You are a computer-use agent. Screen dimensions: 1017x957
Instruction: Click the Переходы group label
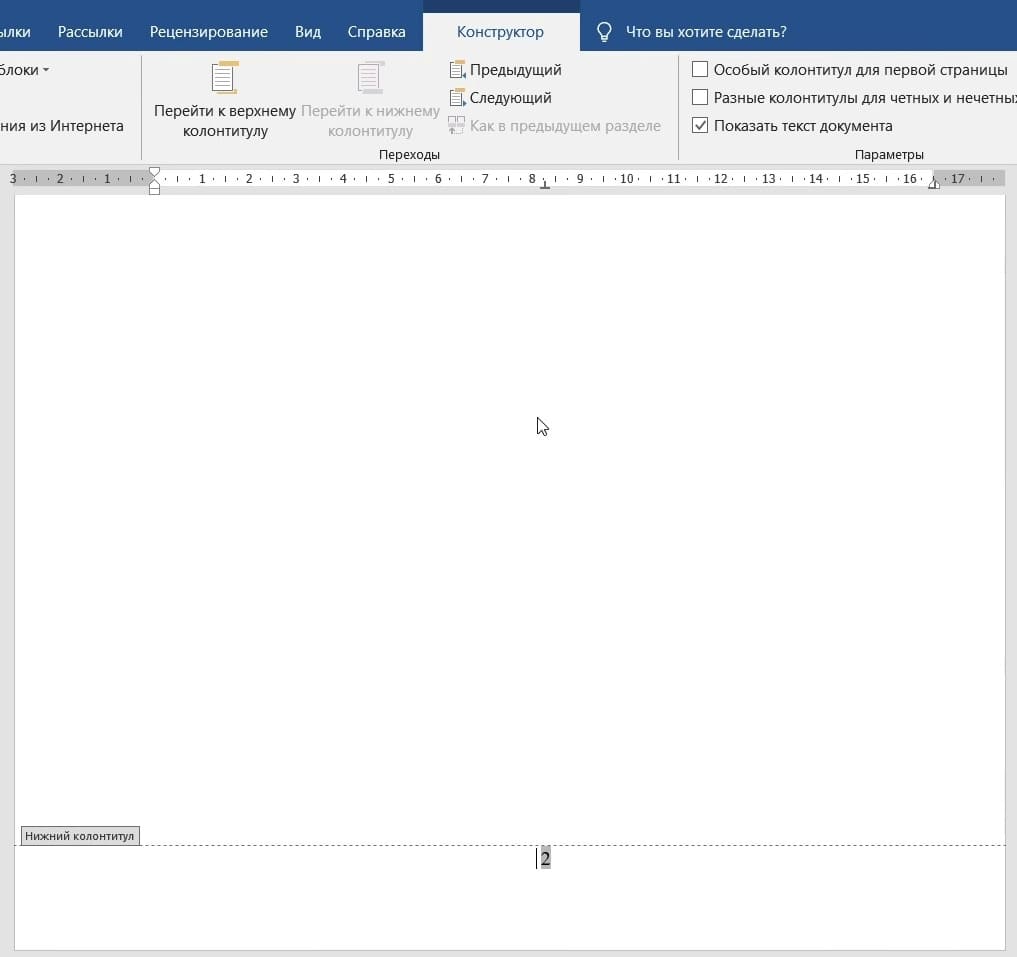tap(409, 154)
